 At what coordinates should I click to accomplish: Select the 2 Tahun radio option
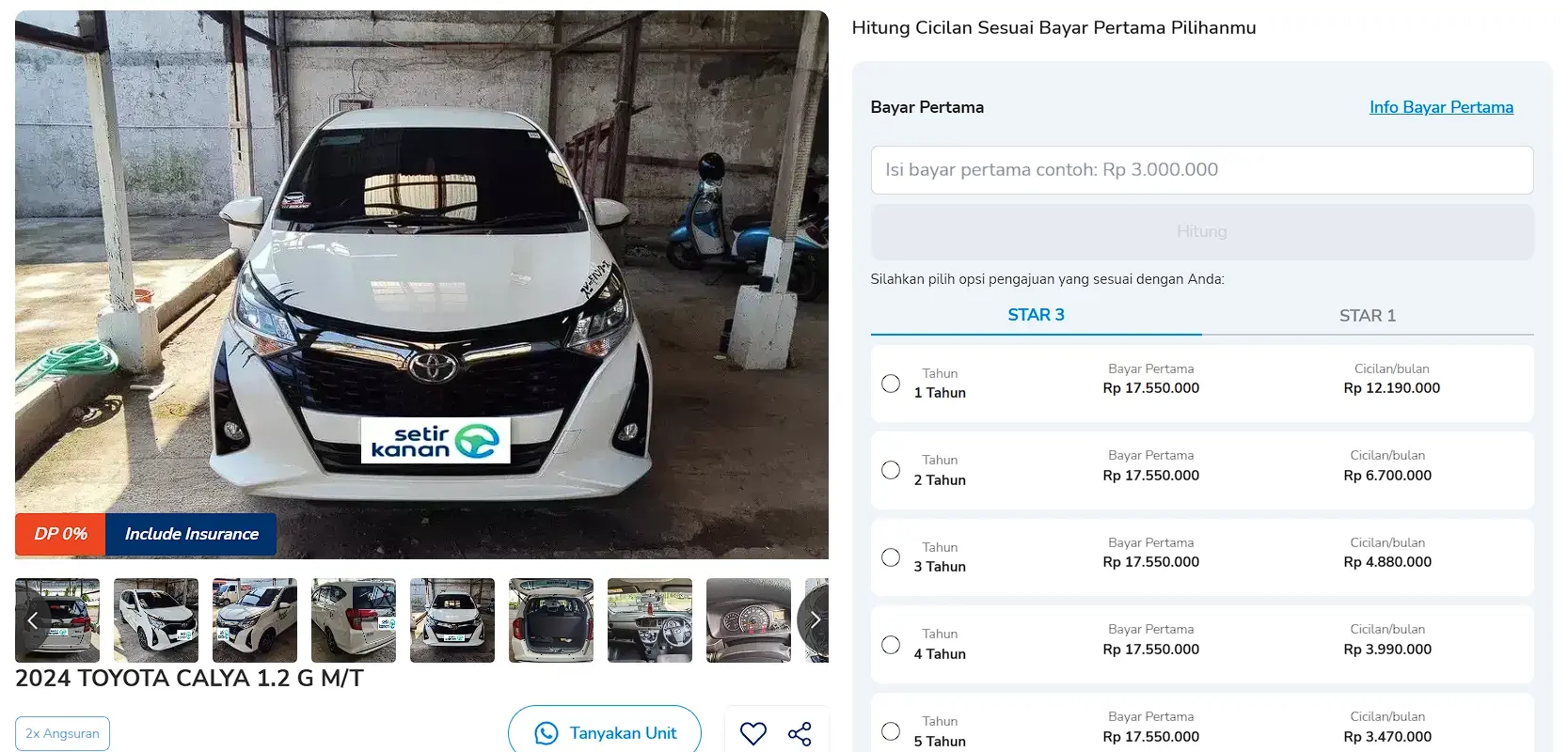(891, 470)
